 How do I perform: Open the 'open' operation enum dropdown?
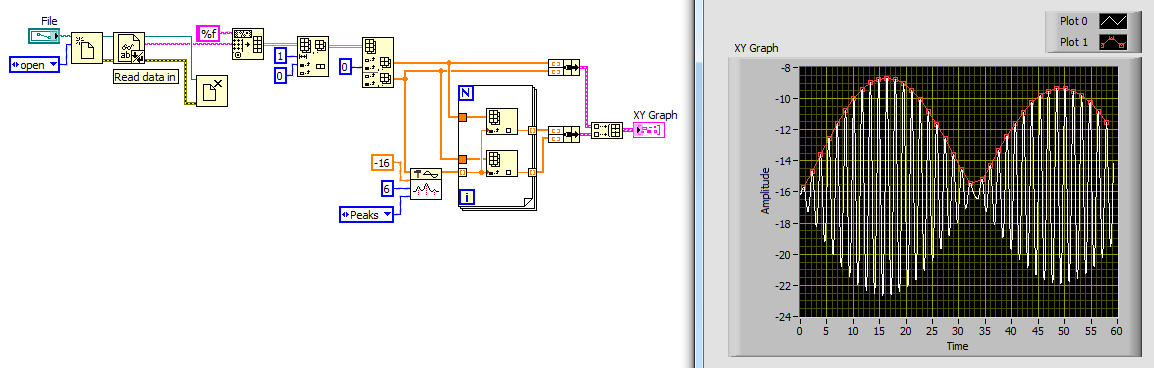pos(35,65)
